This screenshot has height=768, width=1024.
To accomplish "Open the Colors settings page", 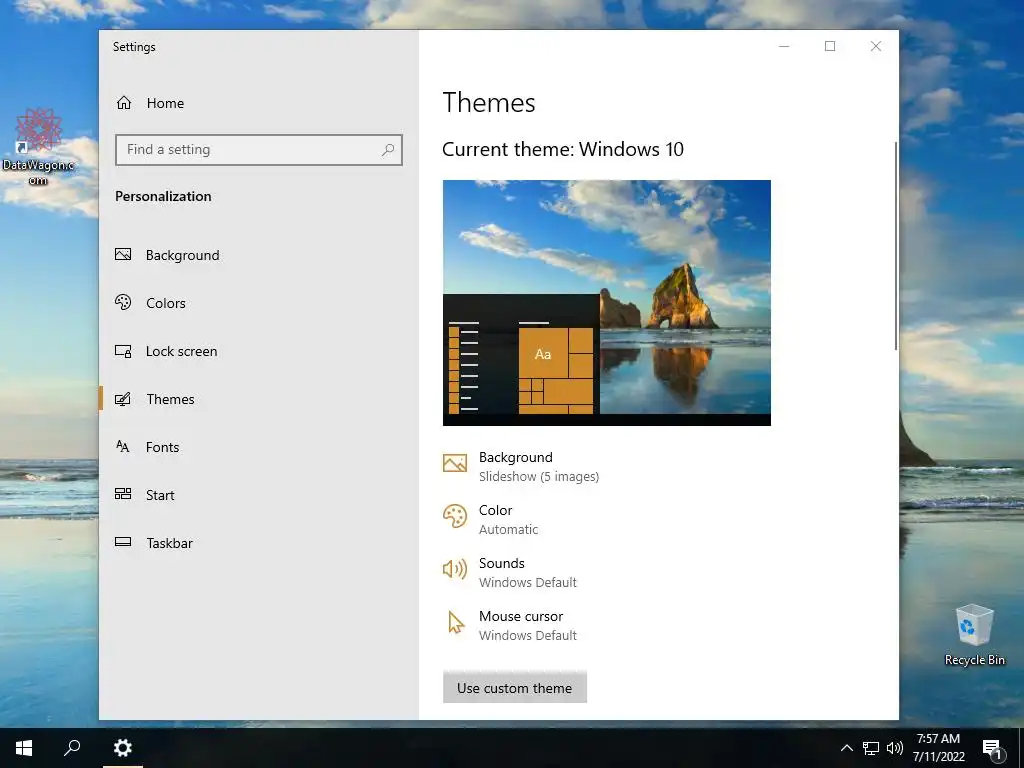I will click(166, 303).
